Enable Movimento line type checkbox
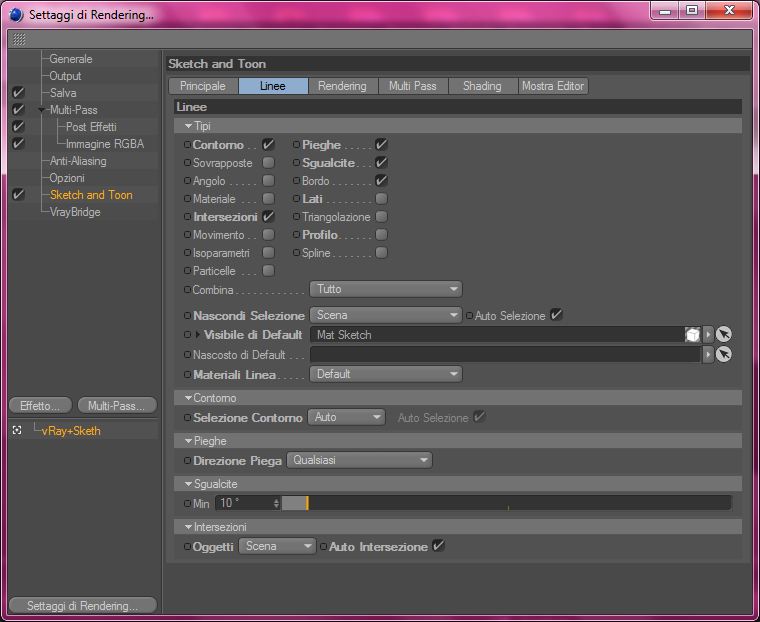This screenshot has height=622, width=760. pos(268,234)
